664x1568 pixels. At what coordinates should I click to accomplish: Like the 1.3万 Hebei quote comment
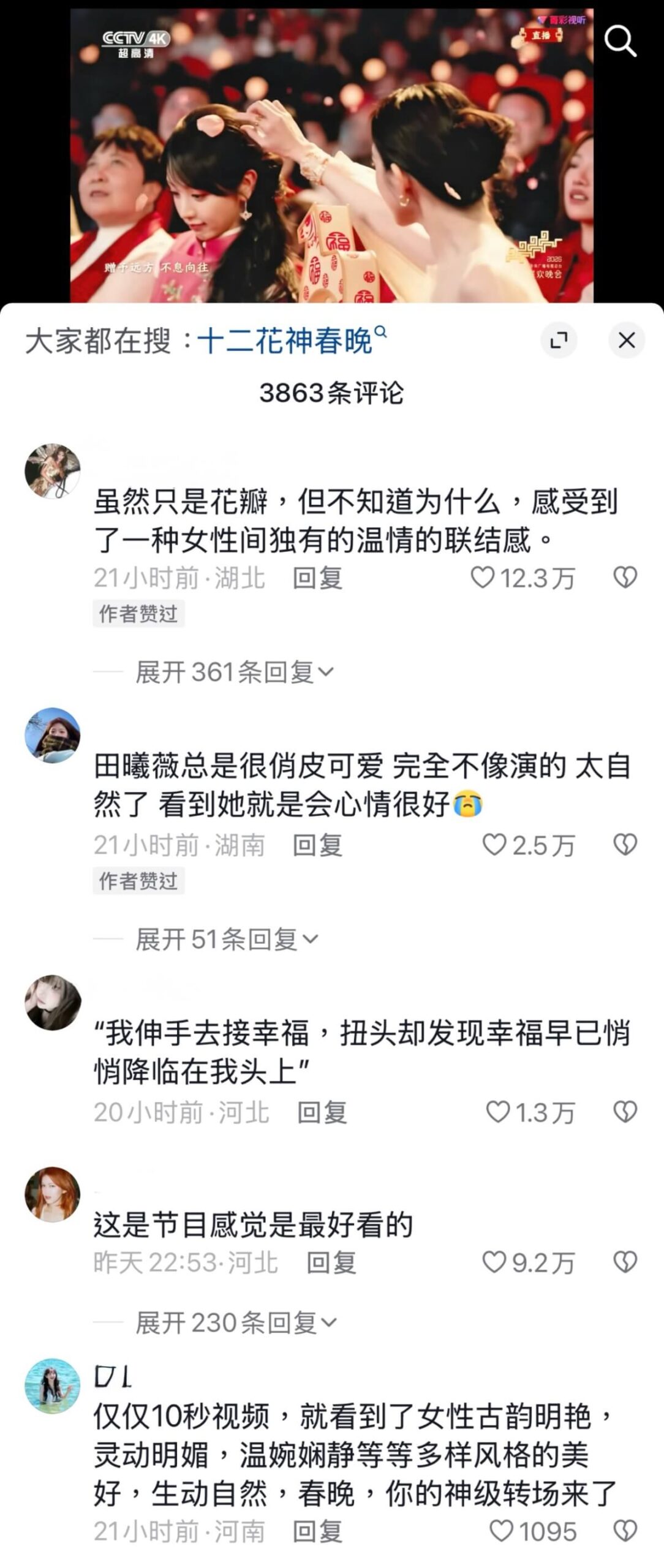tap(497, 1112)
